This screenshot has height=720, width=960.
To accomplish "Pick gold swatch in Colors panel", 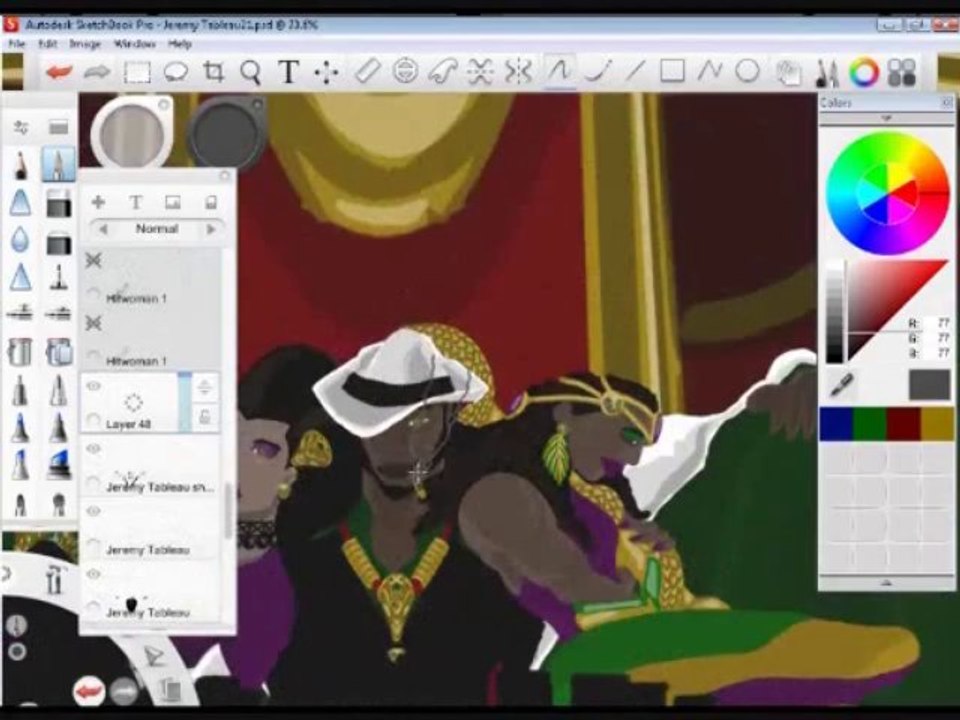I will [x=937, y=424].
